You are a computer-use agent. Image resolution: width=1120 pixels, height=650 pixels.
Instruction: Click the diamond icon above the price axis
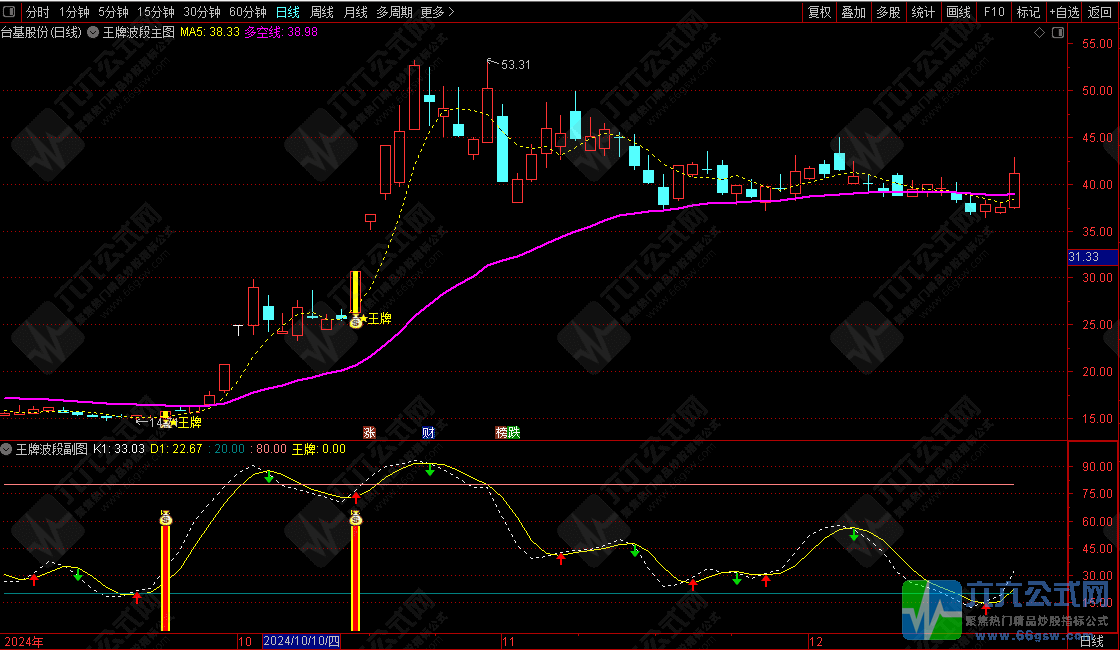tap(1040, 32)
